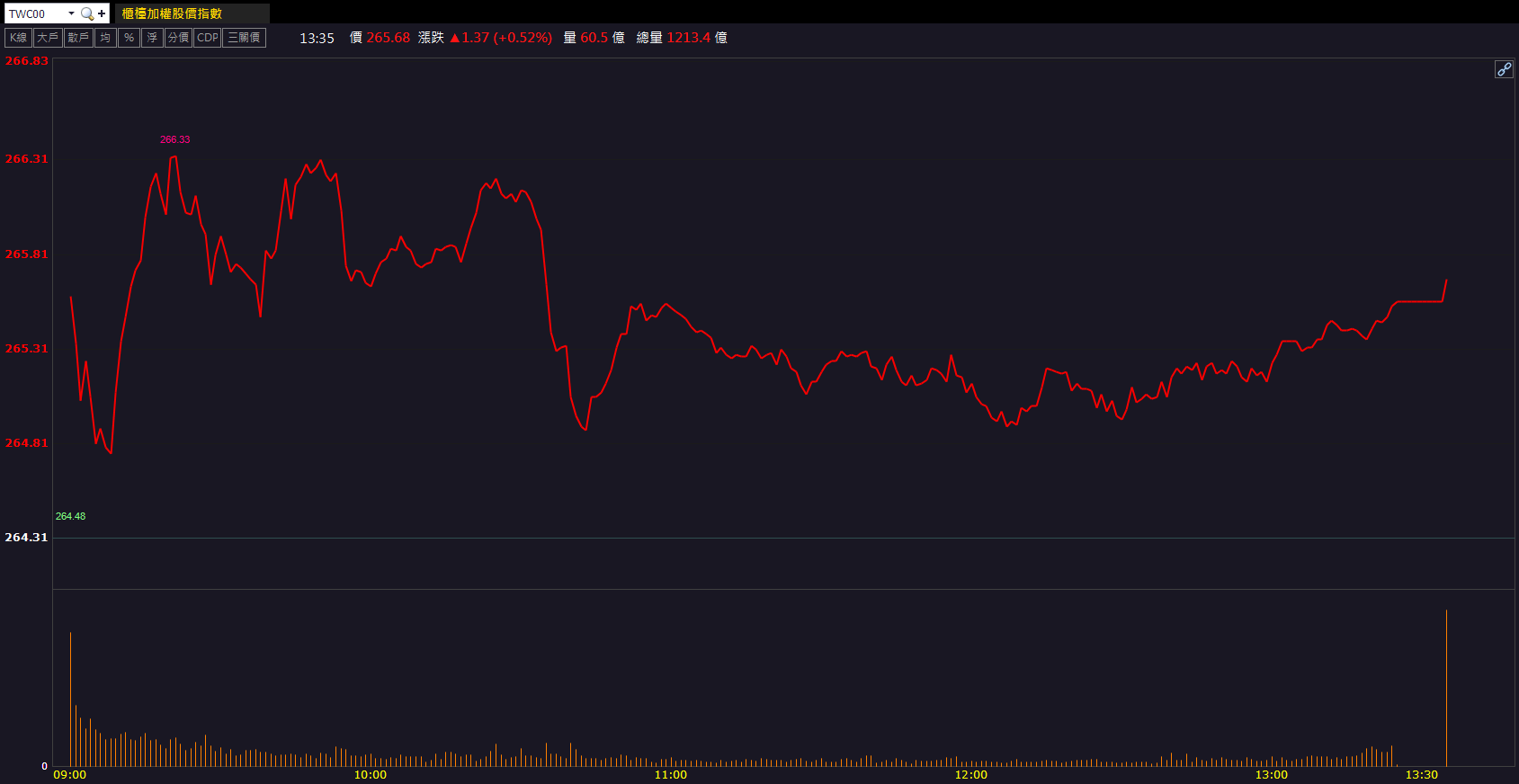The width and height of the screenshot is (1519, 784).
Task: Click the 櫃檯加權股價指數 title label
Action: click(x=172, y=13)
